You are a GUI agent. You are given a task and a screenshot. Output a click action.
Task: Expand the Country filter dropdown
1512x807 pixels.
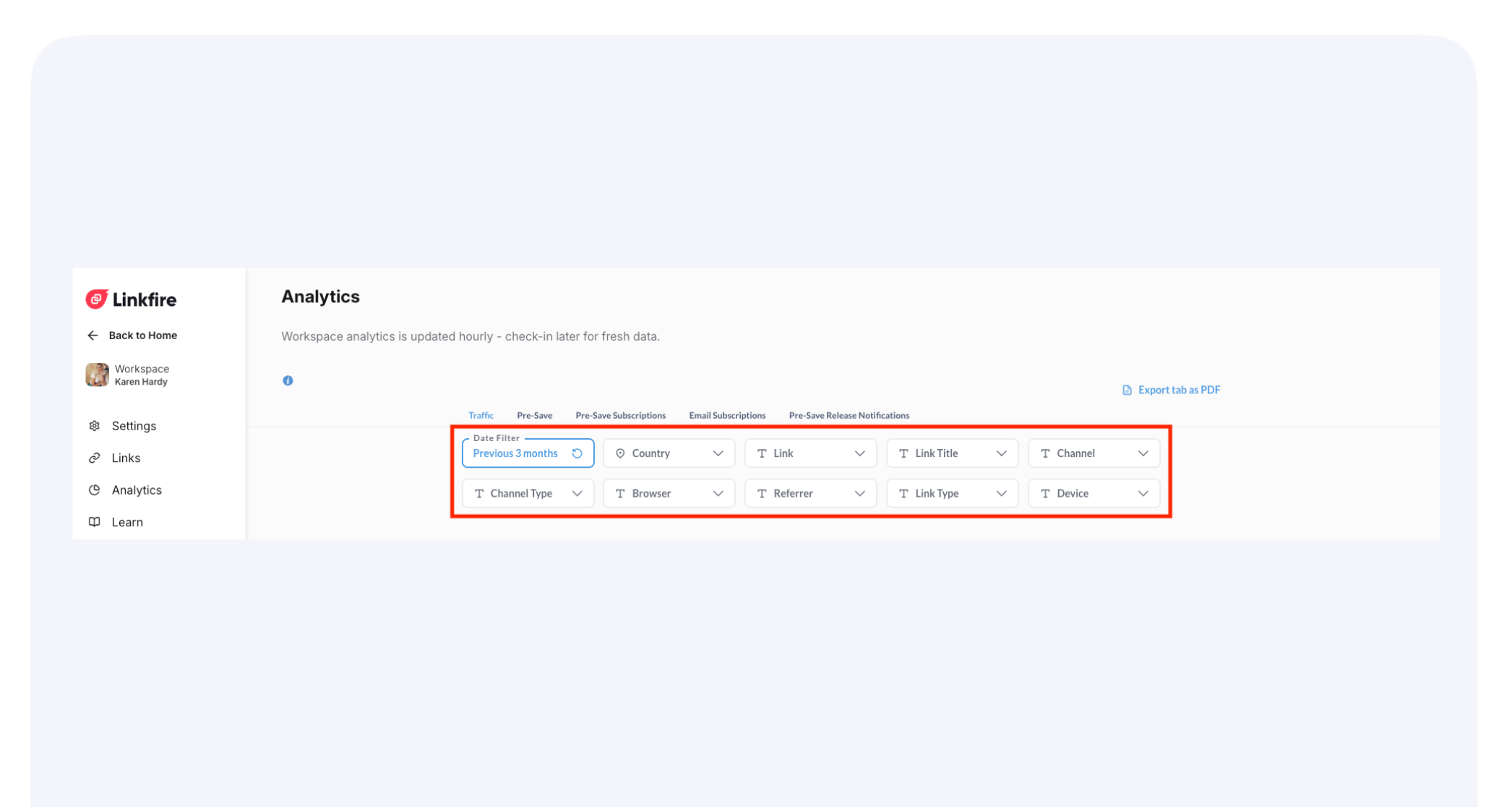tap(668, 453)
